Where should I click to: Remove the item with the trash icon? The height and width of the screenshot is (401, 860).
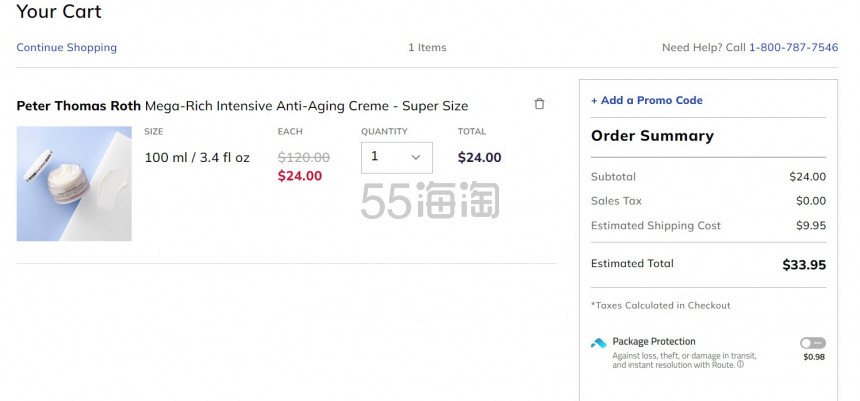[539, 104]
